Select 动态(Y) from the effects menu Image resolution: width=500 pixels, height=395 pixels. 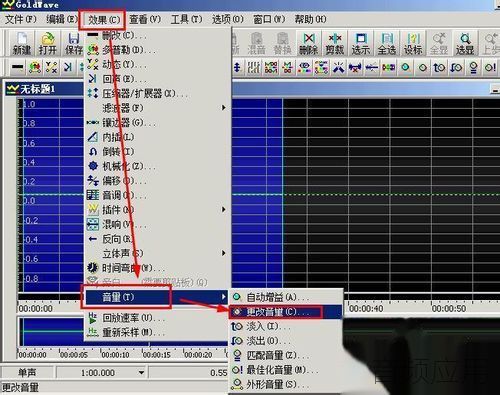pos(157,64)
